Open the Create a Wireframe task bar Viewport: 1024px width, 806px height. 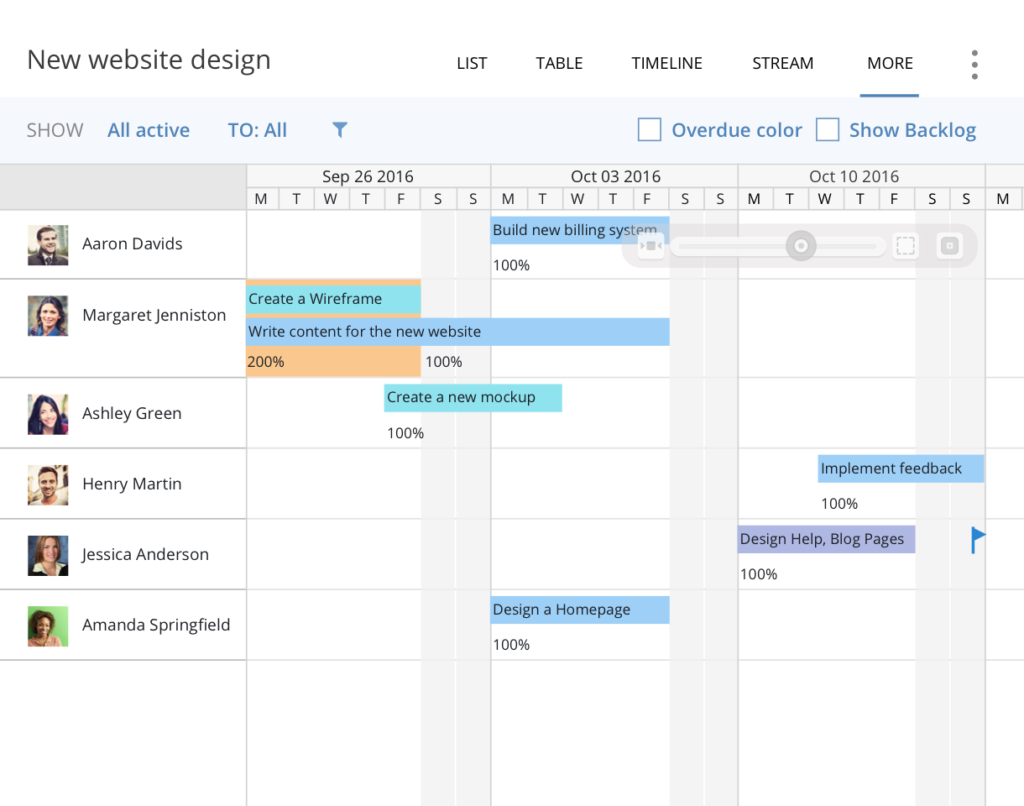coord(333,299)
